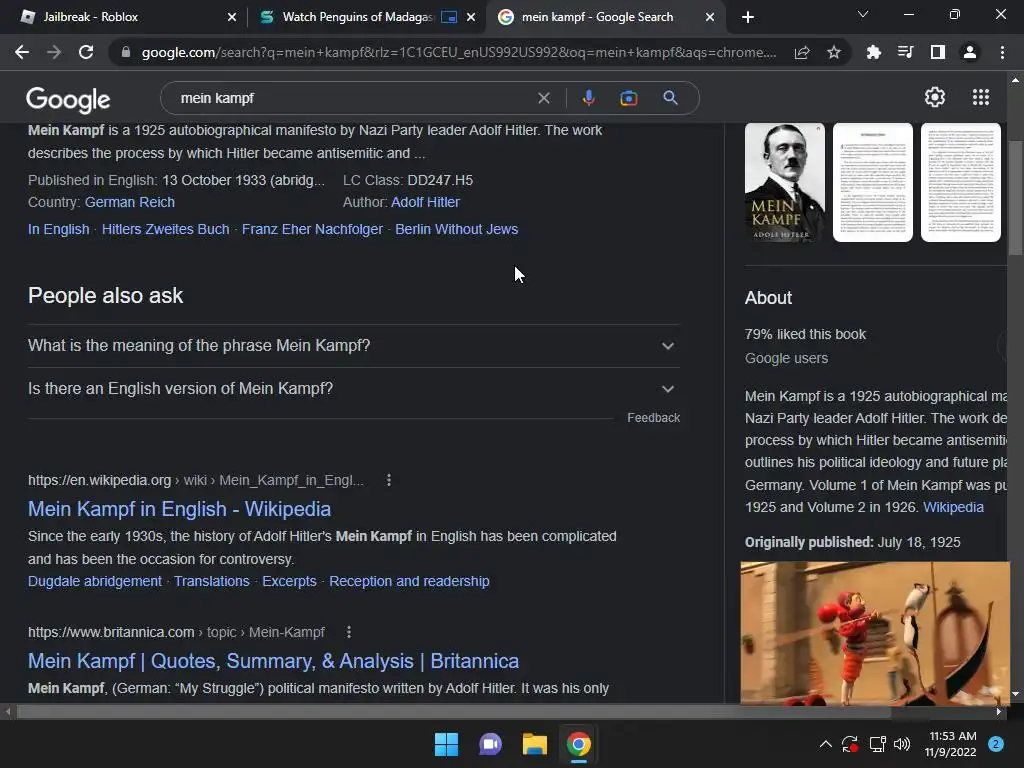This screenshot has height=768, width=1024.
Task: Click the Feedback link
Action: [x=654, y=418]
